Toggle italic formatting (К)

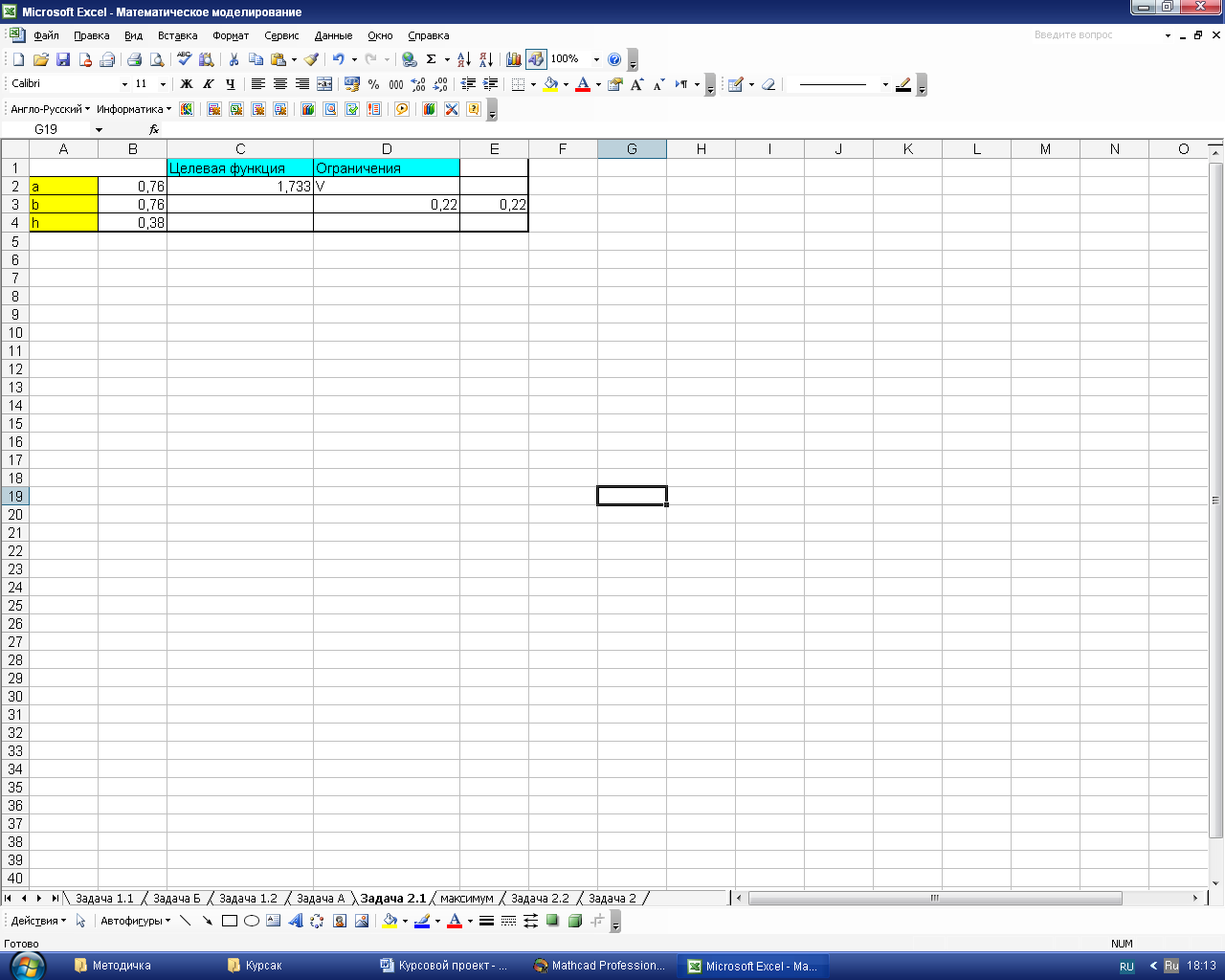(x=209, y=84)
